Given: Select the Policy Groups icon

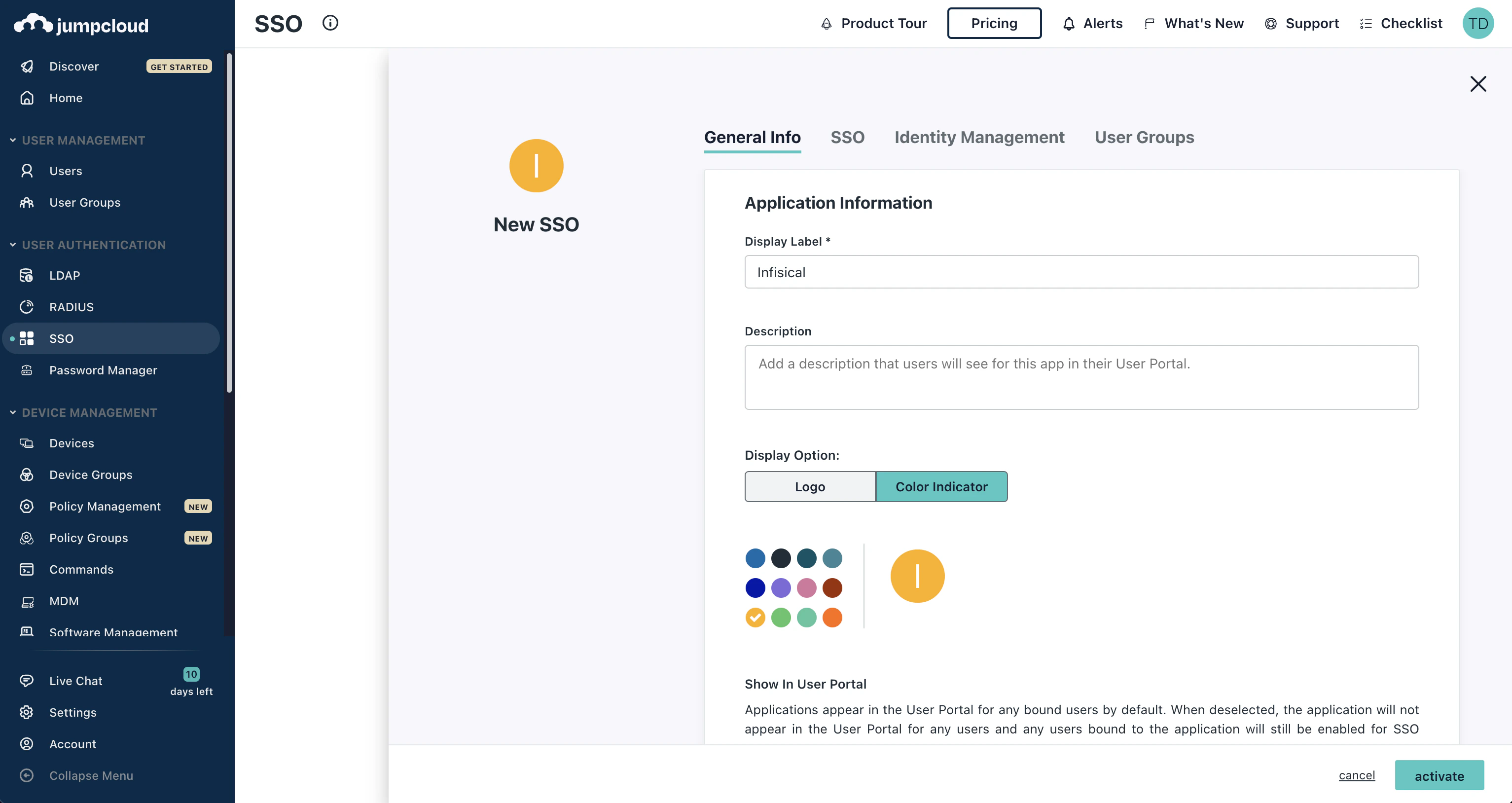Looking at the screenshot, I should (x=27, y=538).
